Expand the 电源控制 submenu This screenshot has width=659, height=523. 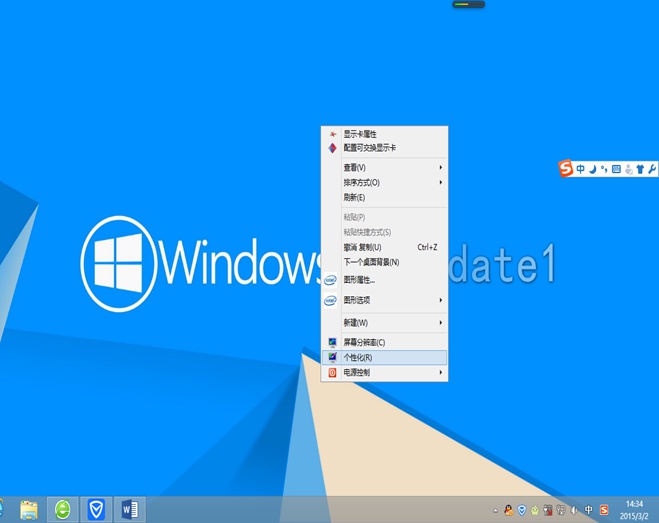point(384,372)
